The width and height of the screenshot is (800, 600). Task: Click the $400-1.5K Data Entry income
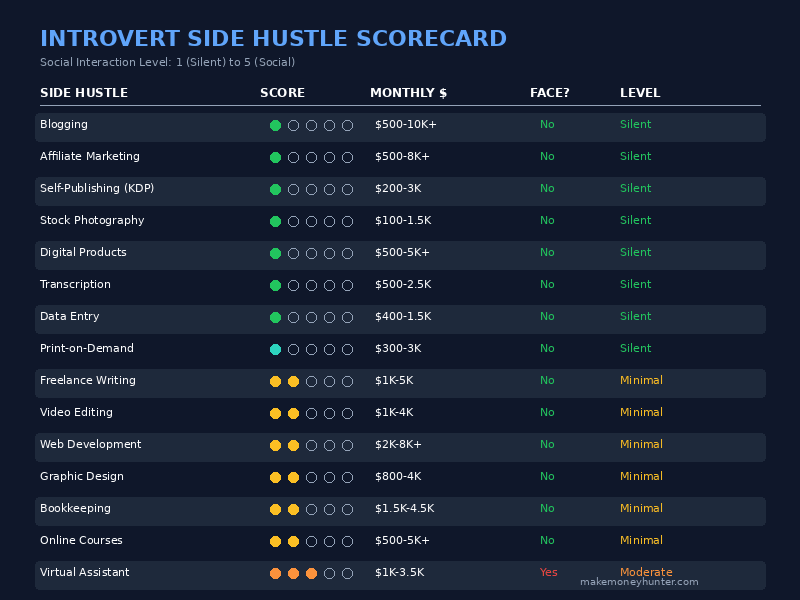(x=403, y=317)
